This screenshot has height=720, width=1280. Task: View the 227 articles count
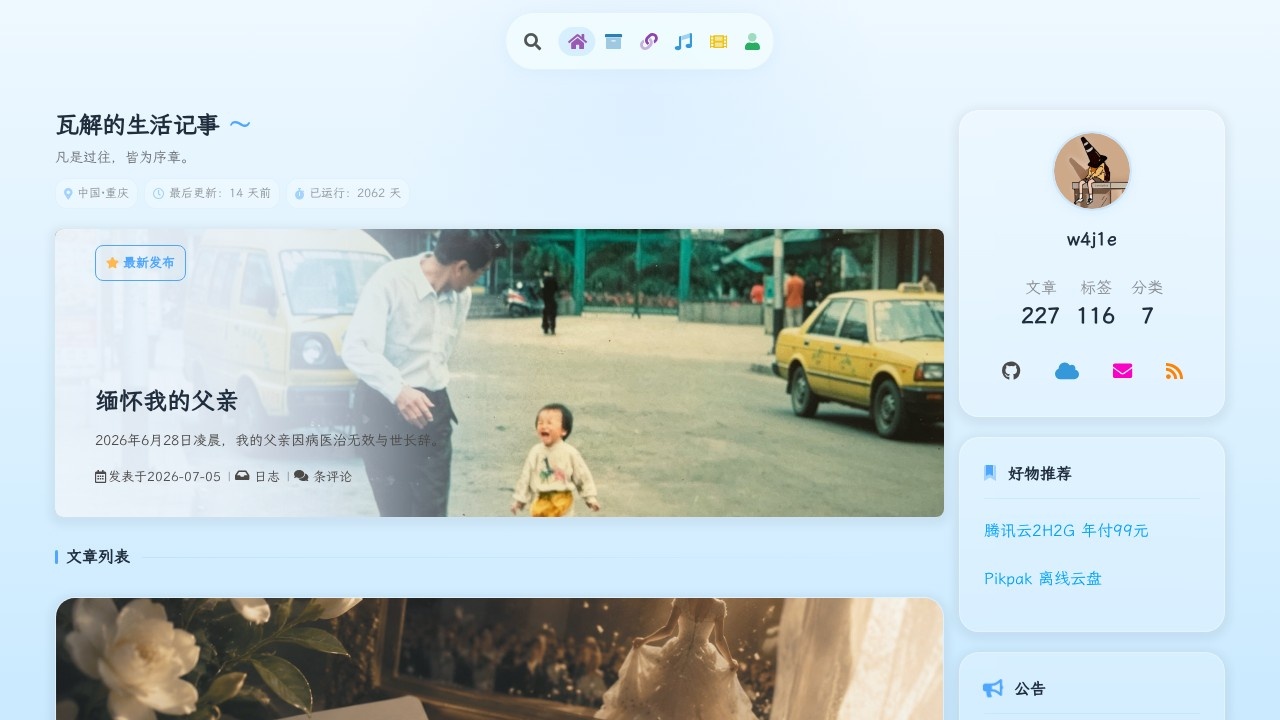pos(1040,316)
